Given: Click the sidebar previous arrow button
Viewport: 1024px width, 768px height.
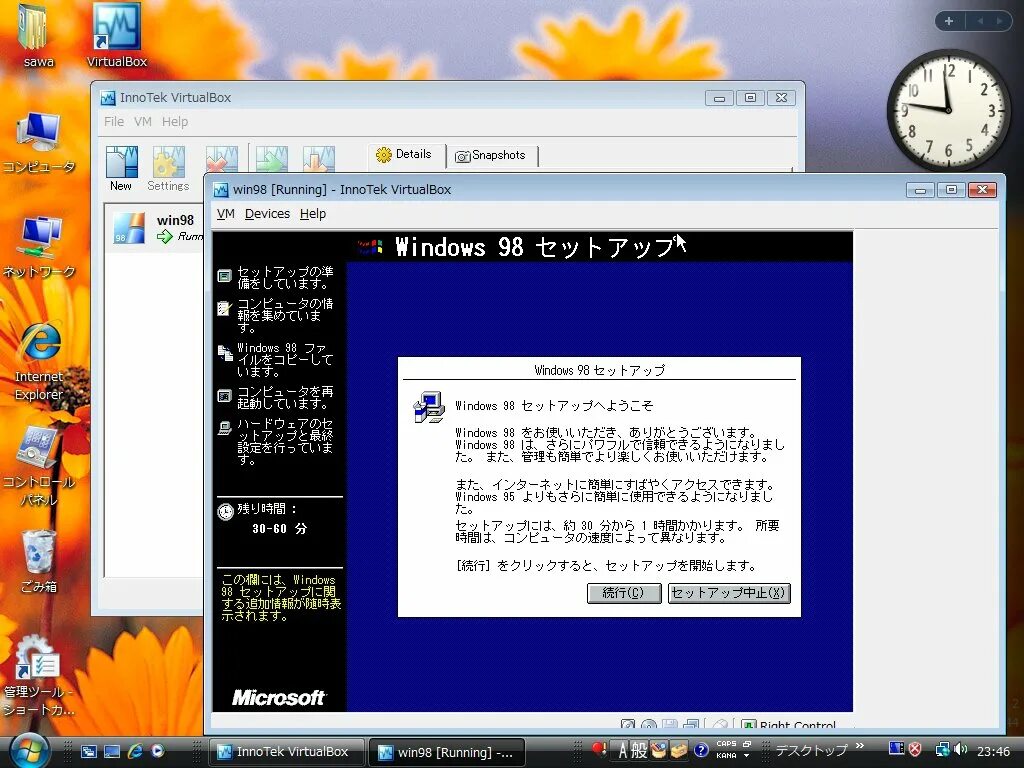Looking at the screenshot, I should pos(980,21).
